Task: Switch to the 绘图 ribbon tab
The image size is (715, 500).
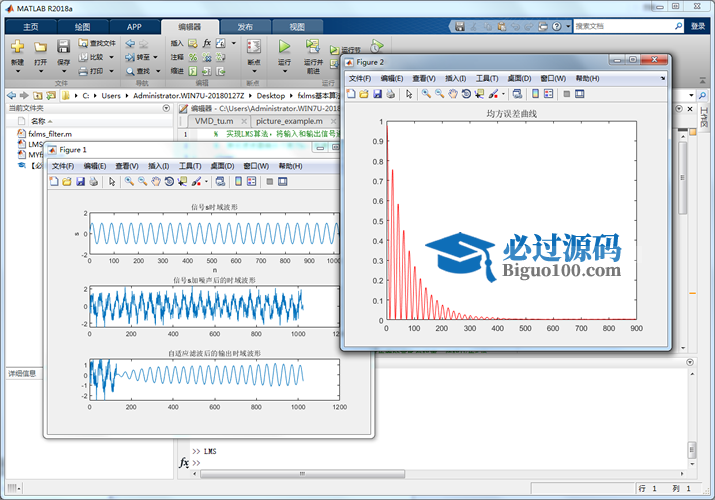Action: click(82, 26)
